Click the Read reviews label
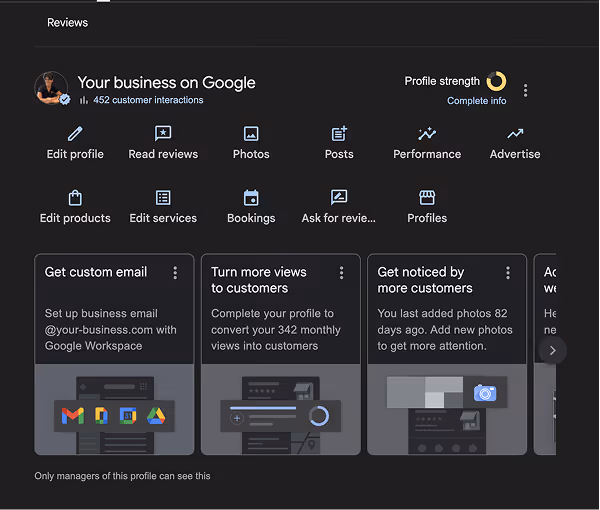 (163, 154)
